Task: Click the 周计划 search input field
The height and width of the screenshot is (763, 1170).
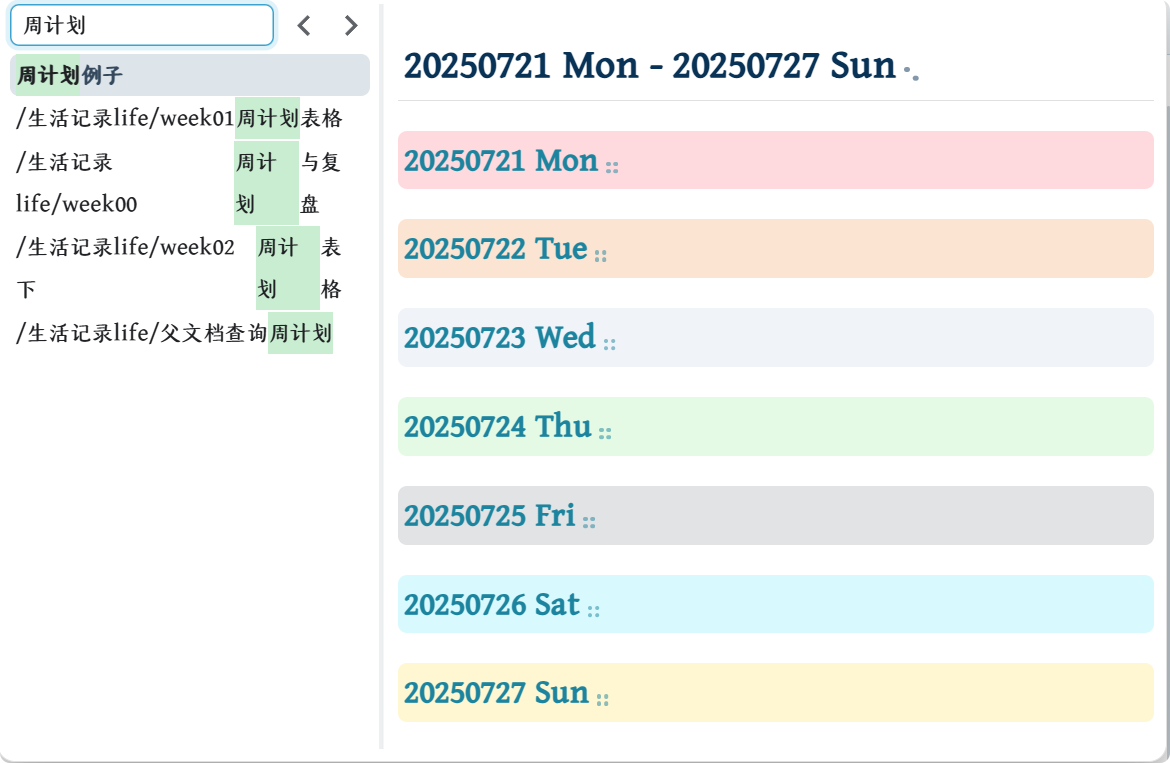Action: (x=141, y=26)
